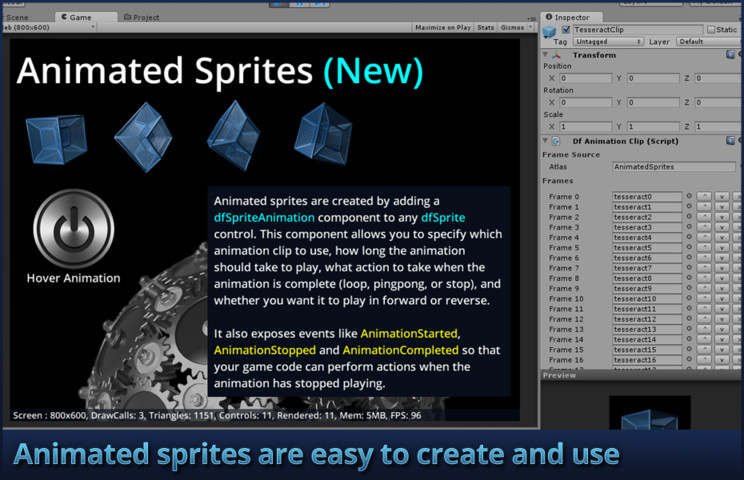Click the fourth tesseract sprite in Game view
The width and height of the screenshot is (744, 480).
tap(324, 135)
